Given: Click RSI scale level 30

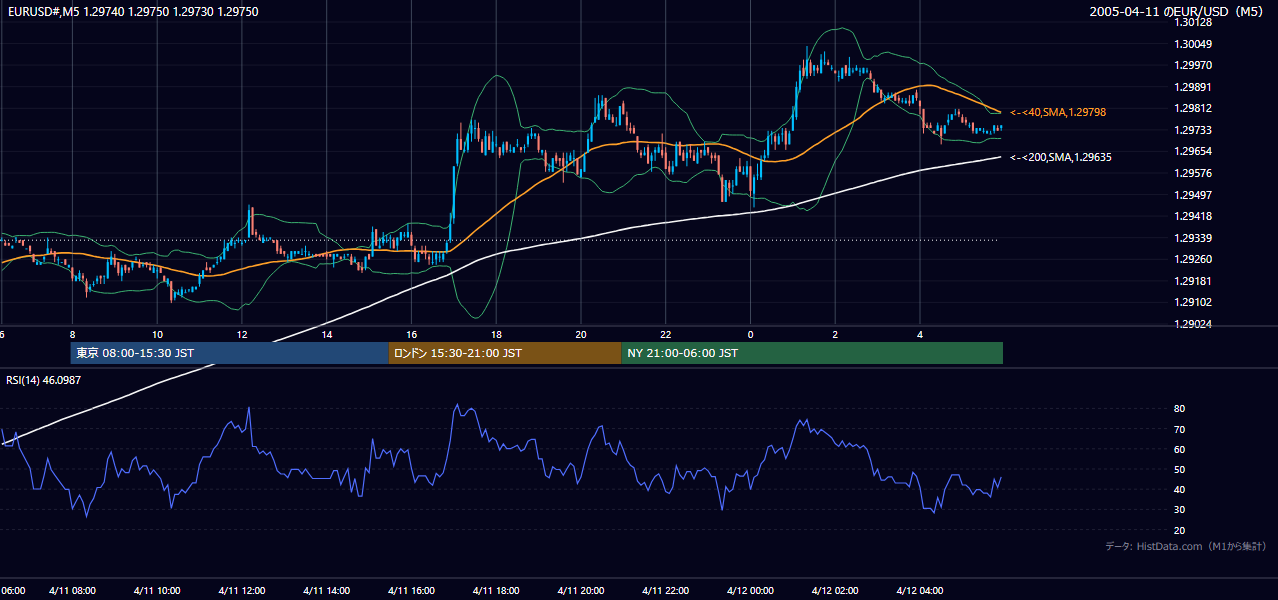Looking at the screenshot, I should (1179, 510).
